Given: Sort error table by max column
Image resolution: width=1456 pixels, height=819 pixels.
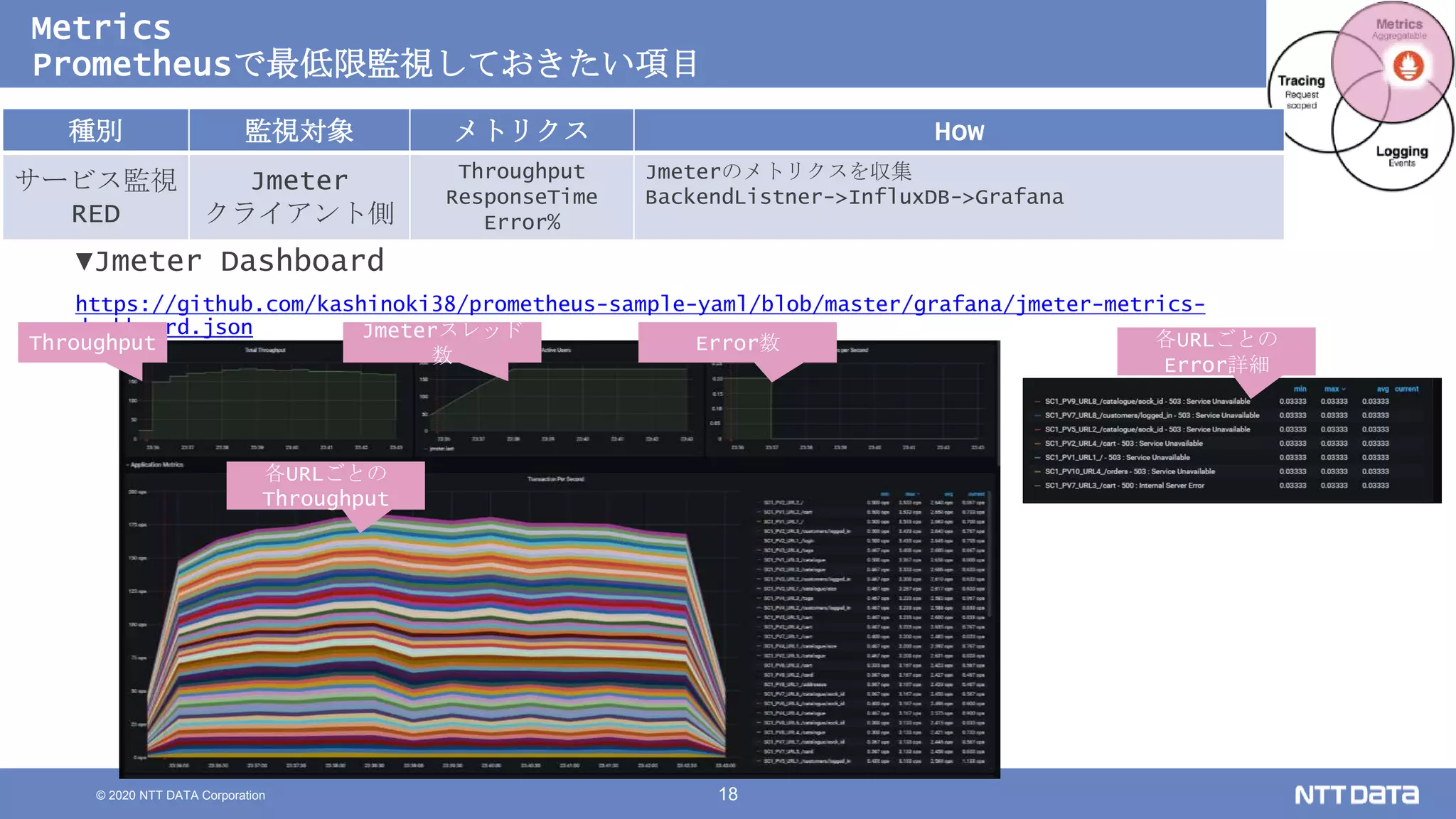Looking at the screenshot, I should (x=1334, y=389).
